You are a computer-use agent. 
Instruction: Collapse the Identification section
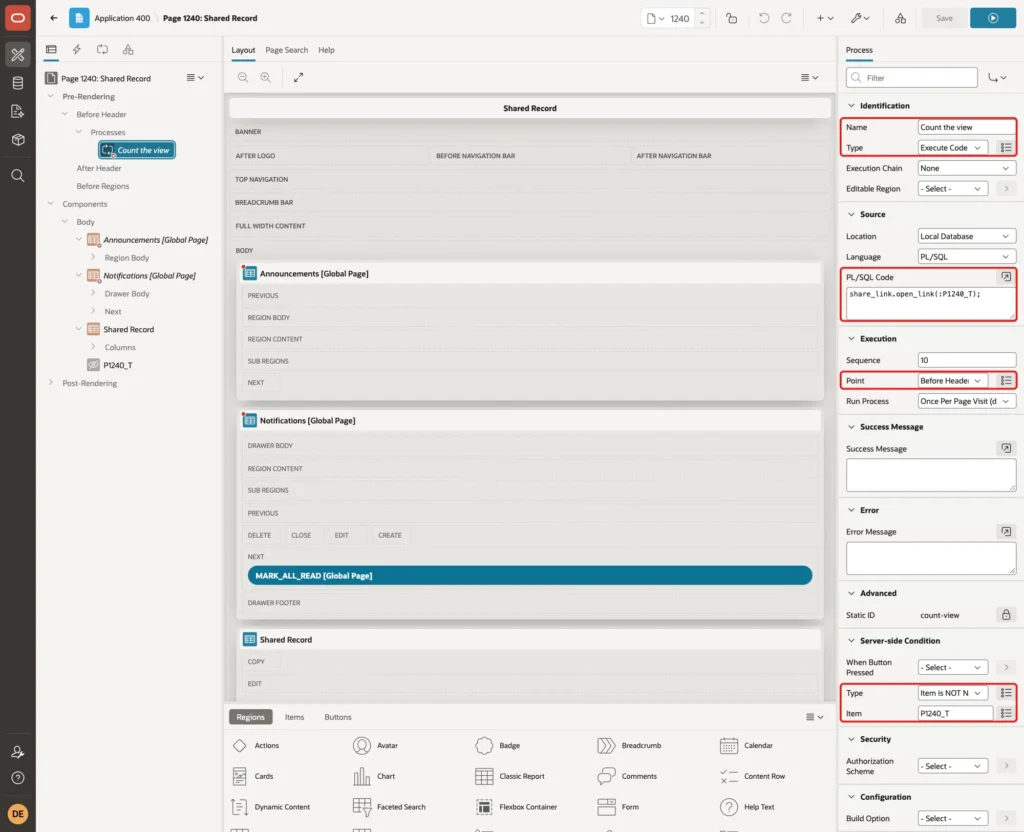coord(851,106)
